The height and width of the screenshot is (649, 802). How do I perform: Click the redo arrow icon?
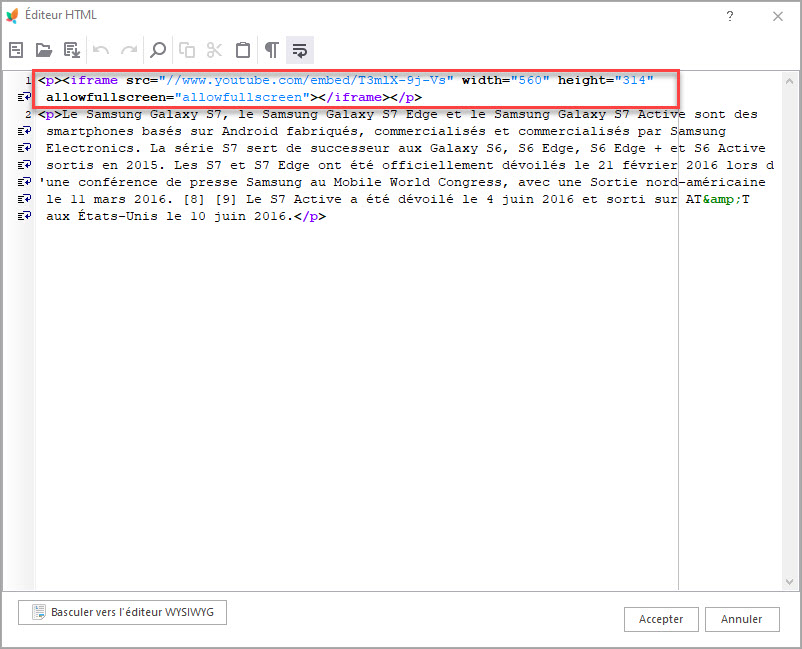point(129,50)
